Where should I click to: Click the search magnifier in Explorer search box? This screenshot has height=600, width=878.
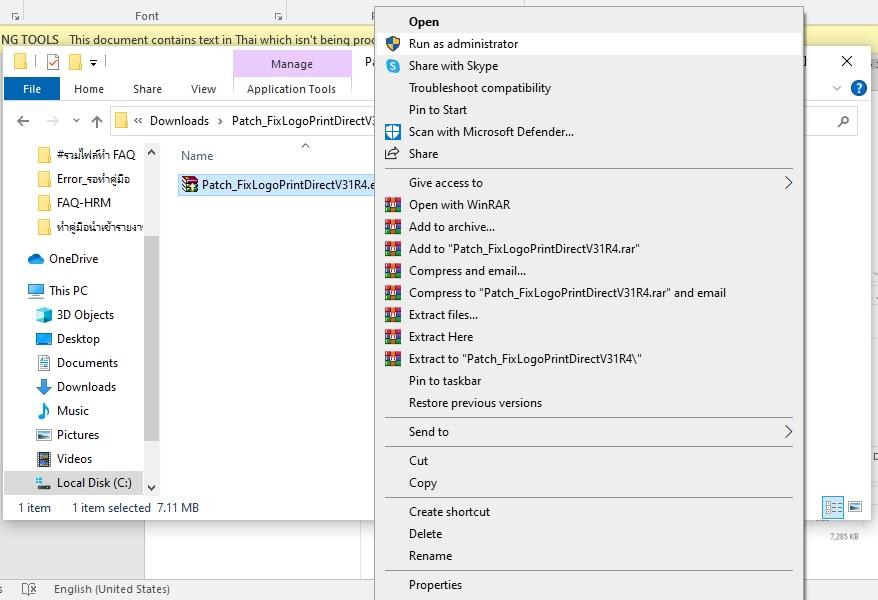coord(844,121)
